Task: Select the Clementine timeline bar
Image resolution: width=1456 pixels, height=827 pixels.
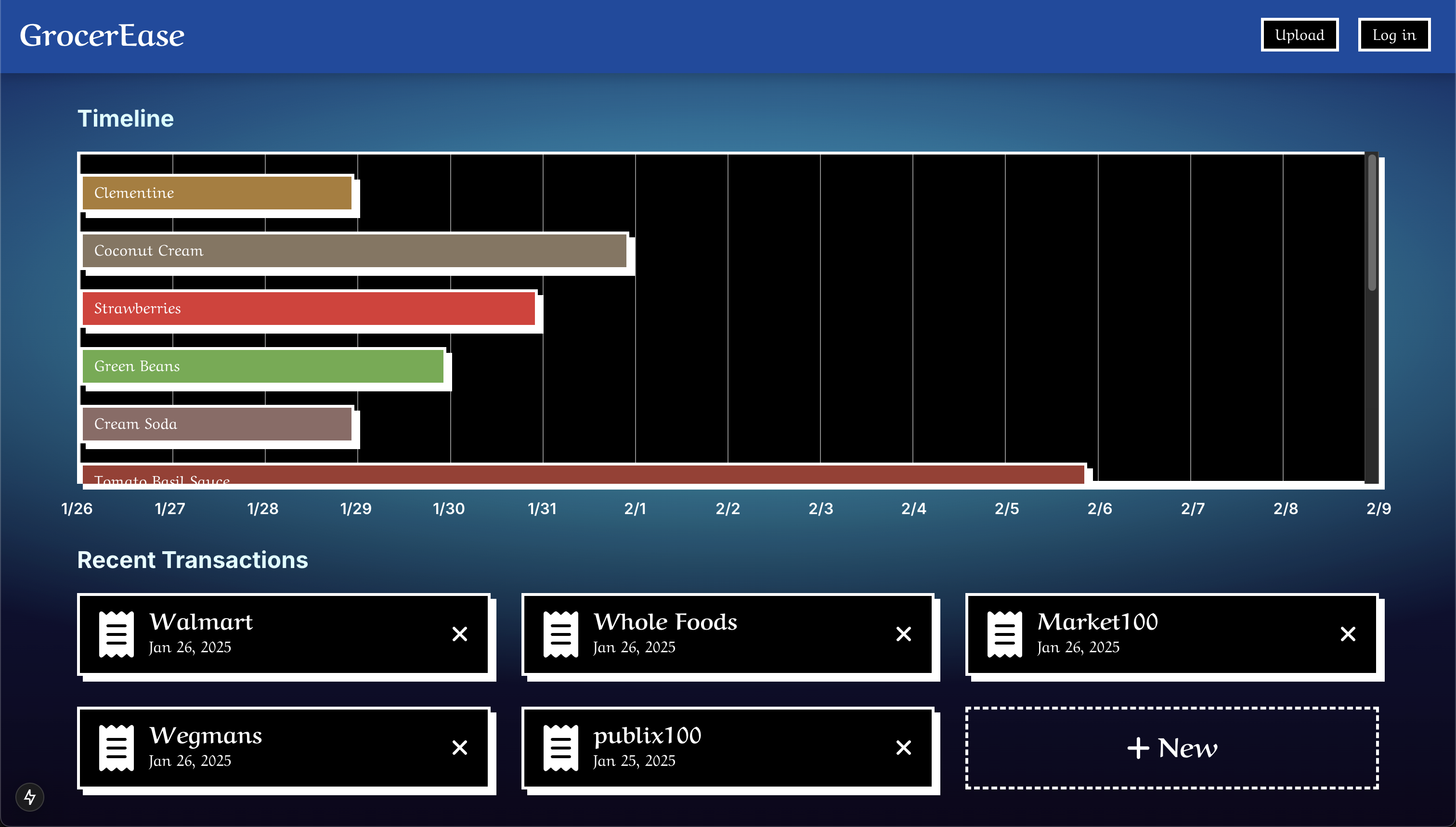Action: (x=217, y=193)
